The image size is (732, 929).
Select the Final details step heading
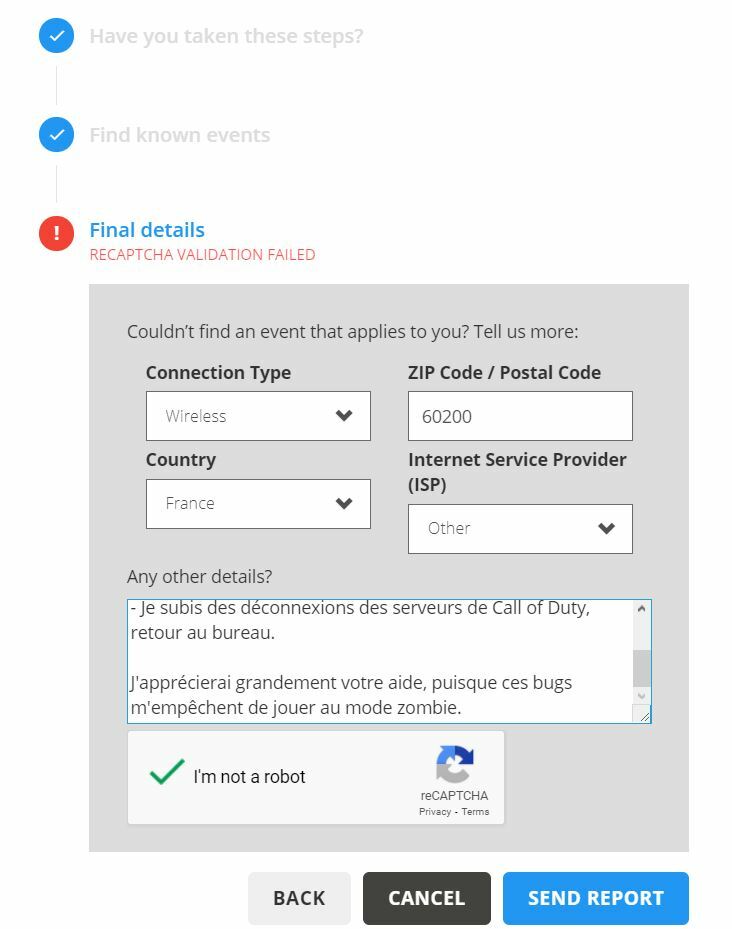147,230
